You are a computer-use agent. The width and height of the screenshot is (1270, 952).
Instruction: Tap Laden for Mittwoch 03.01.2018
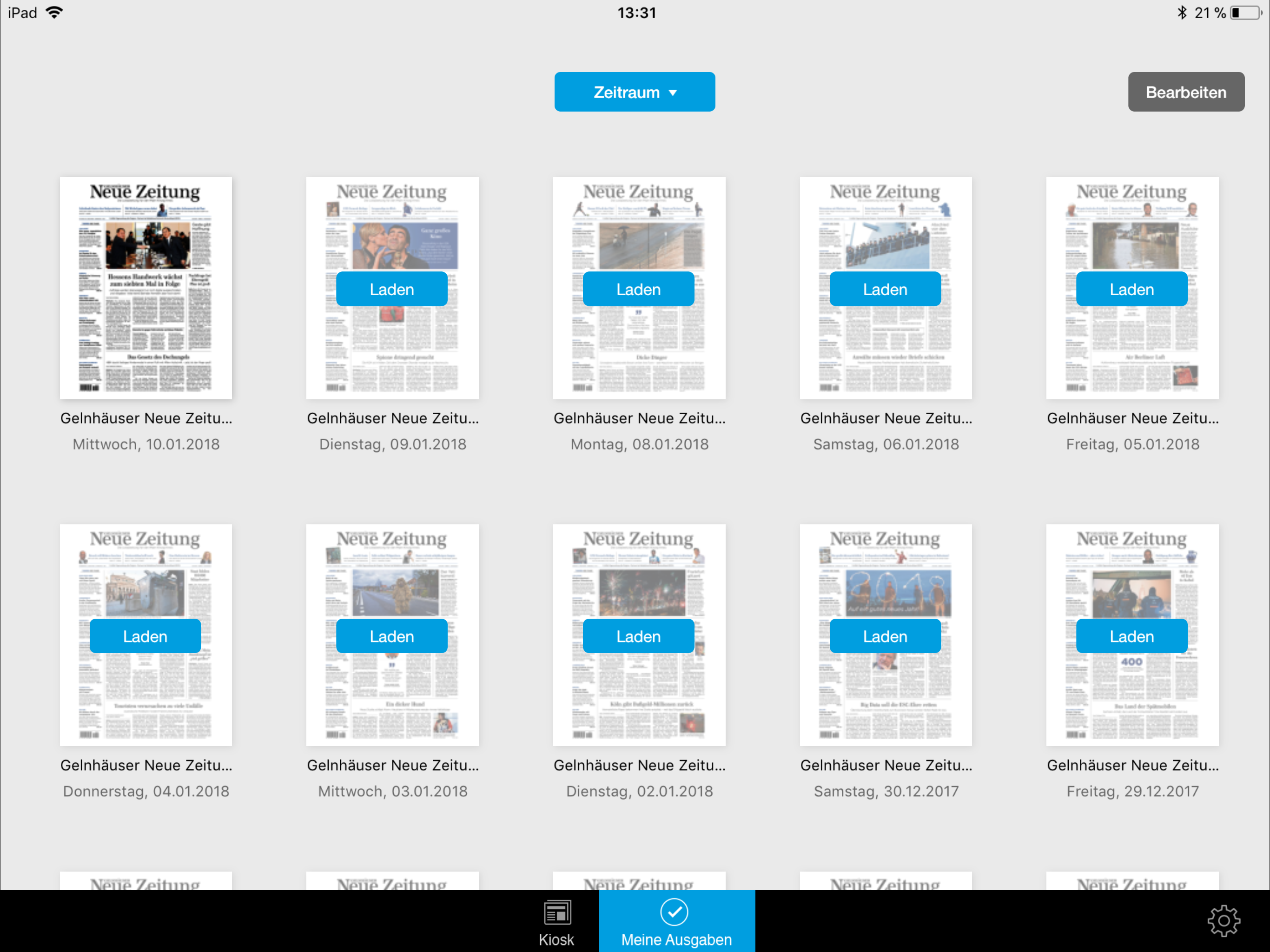391,636
